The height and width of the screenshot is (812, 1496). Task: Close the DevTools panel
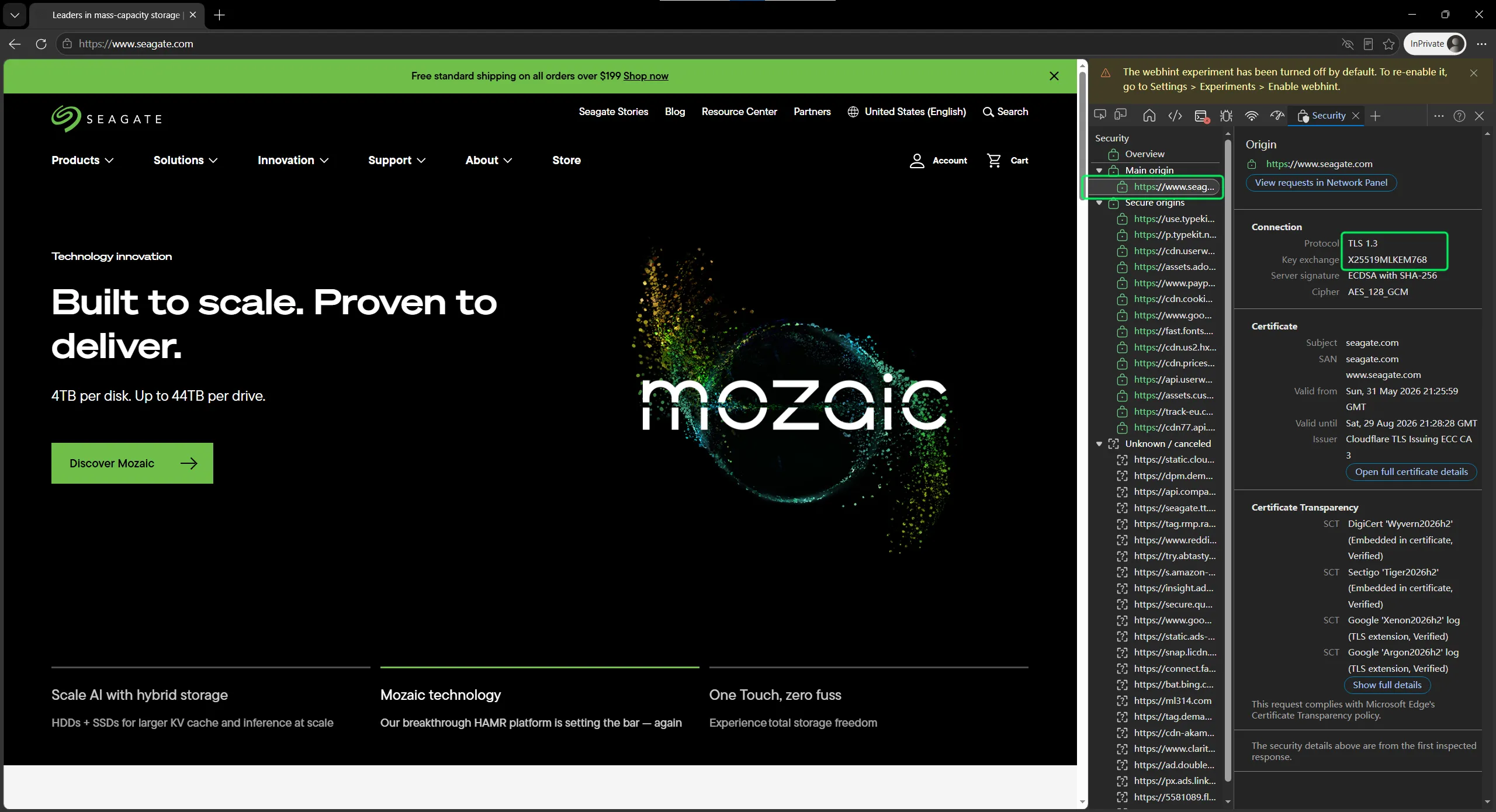point(1479,116)
